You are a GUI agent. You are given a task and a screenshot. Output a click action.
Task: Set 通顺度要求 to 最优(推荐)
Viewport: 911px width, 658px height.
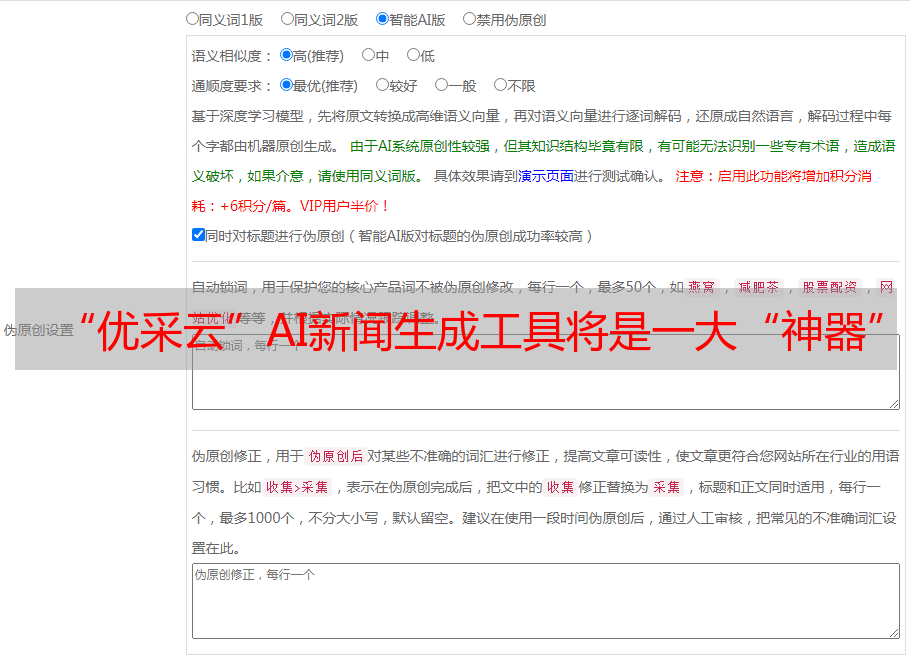286,85
